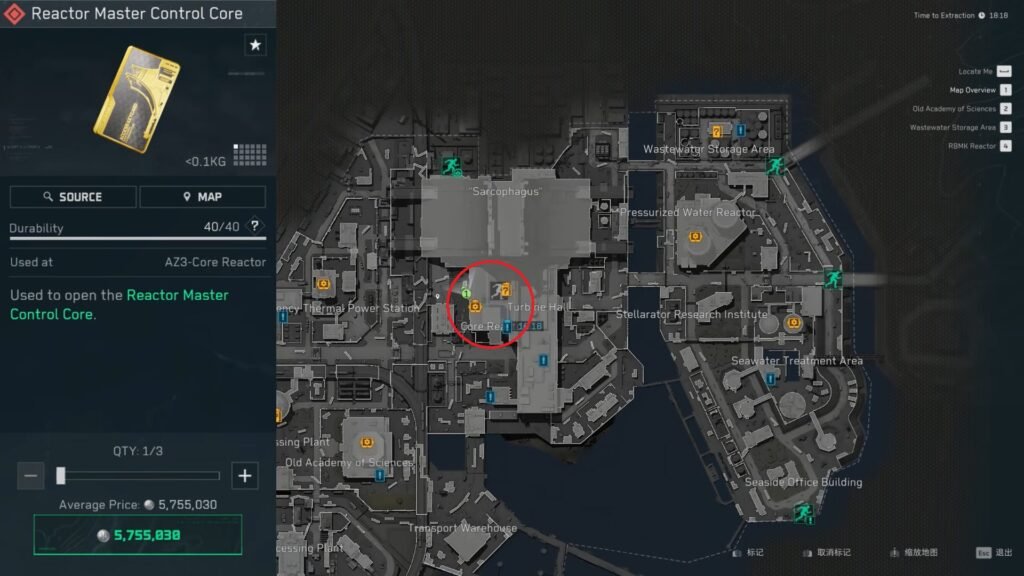Click the 缩放地图 zoom map control
1024x576 pixels.
pyautogui.click(x=914, y=552)
